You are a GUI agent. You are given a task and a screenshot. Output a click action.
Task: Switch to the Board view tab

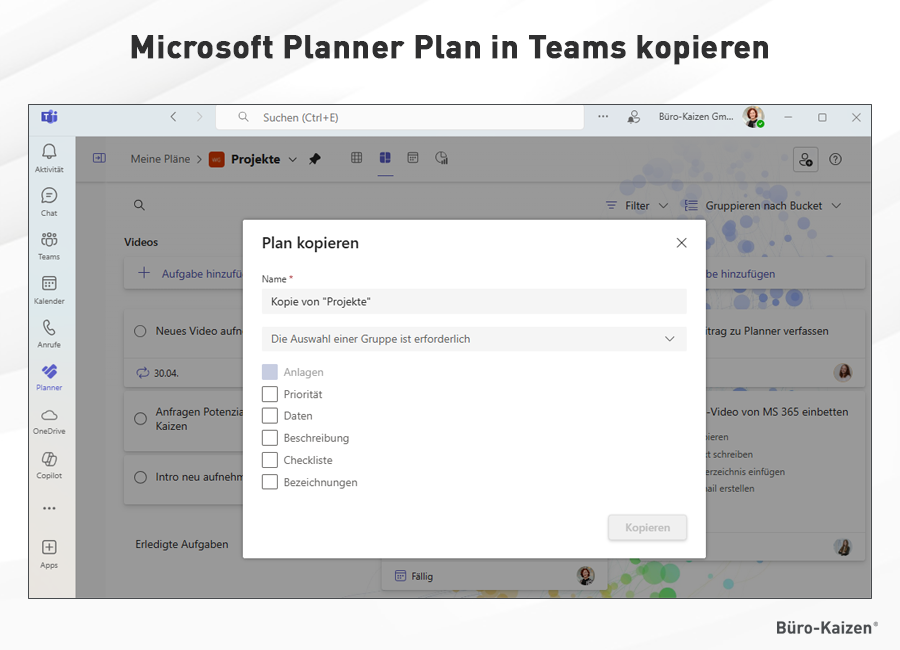point(385,157)
